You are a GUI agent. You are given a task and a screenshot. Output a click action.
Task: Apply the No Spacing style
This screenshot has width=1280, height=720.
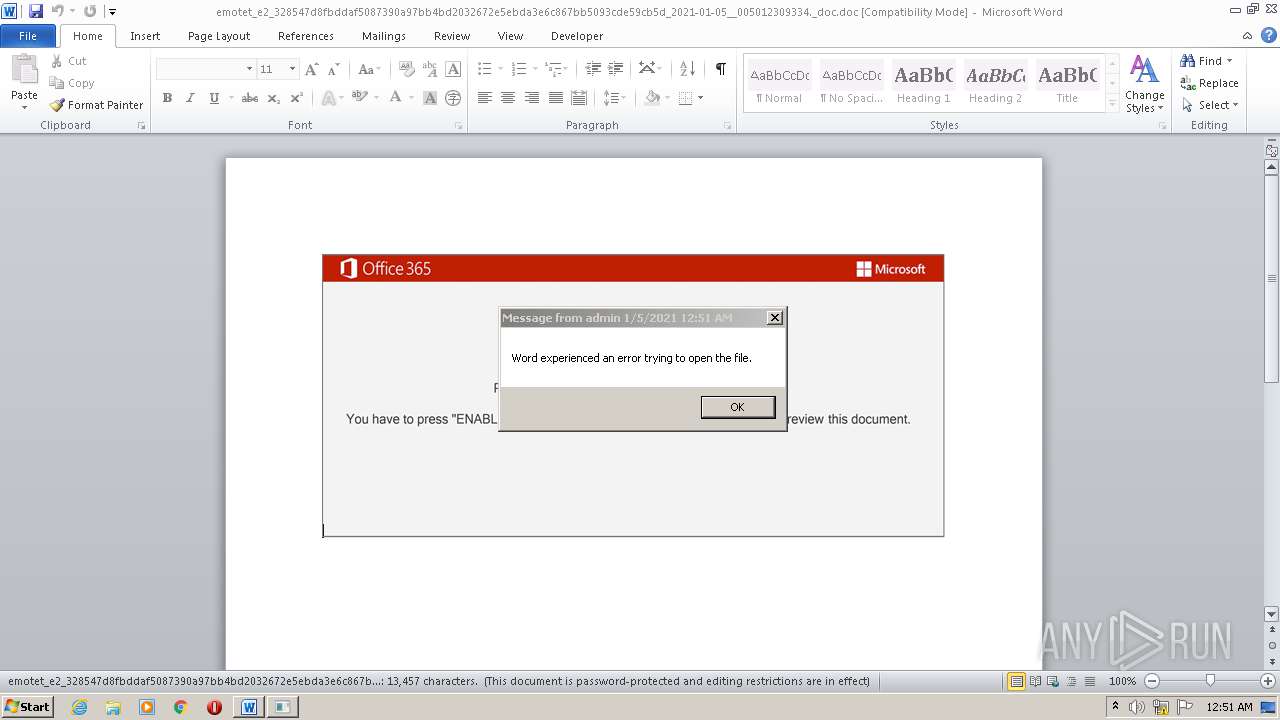pos(851,85)
